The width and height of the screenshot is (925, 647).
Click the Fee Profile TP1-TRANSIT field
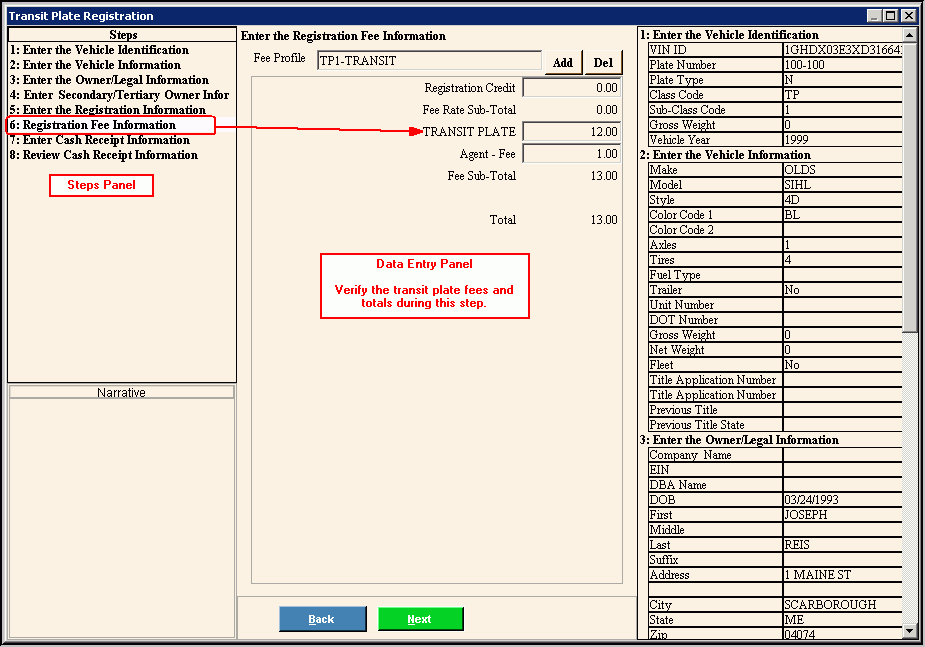429,61
